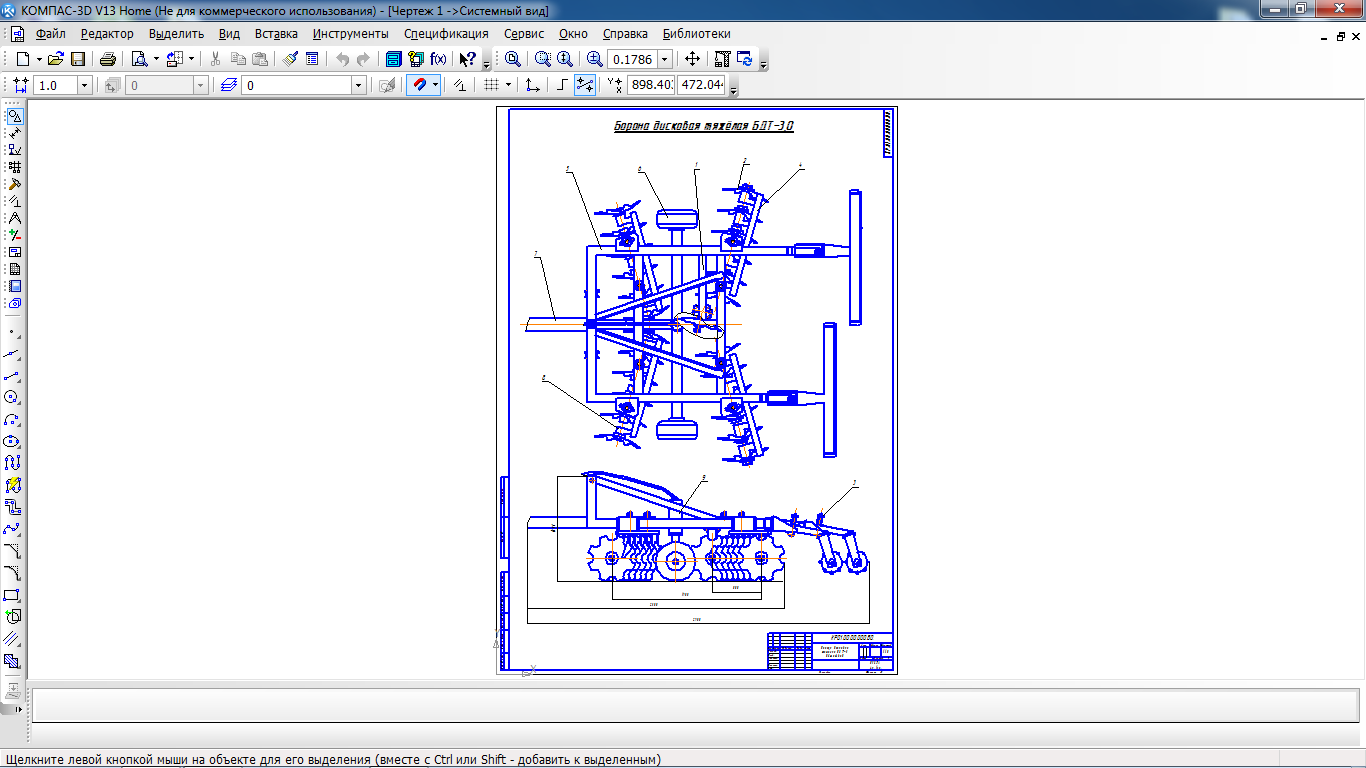
Task: Click the scissors cut icon
Action: coord(215,59)
